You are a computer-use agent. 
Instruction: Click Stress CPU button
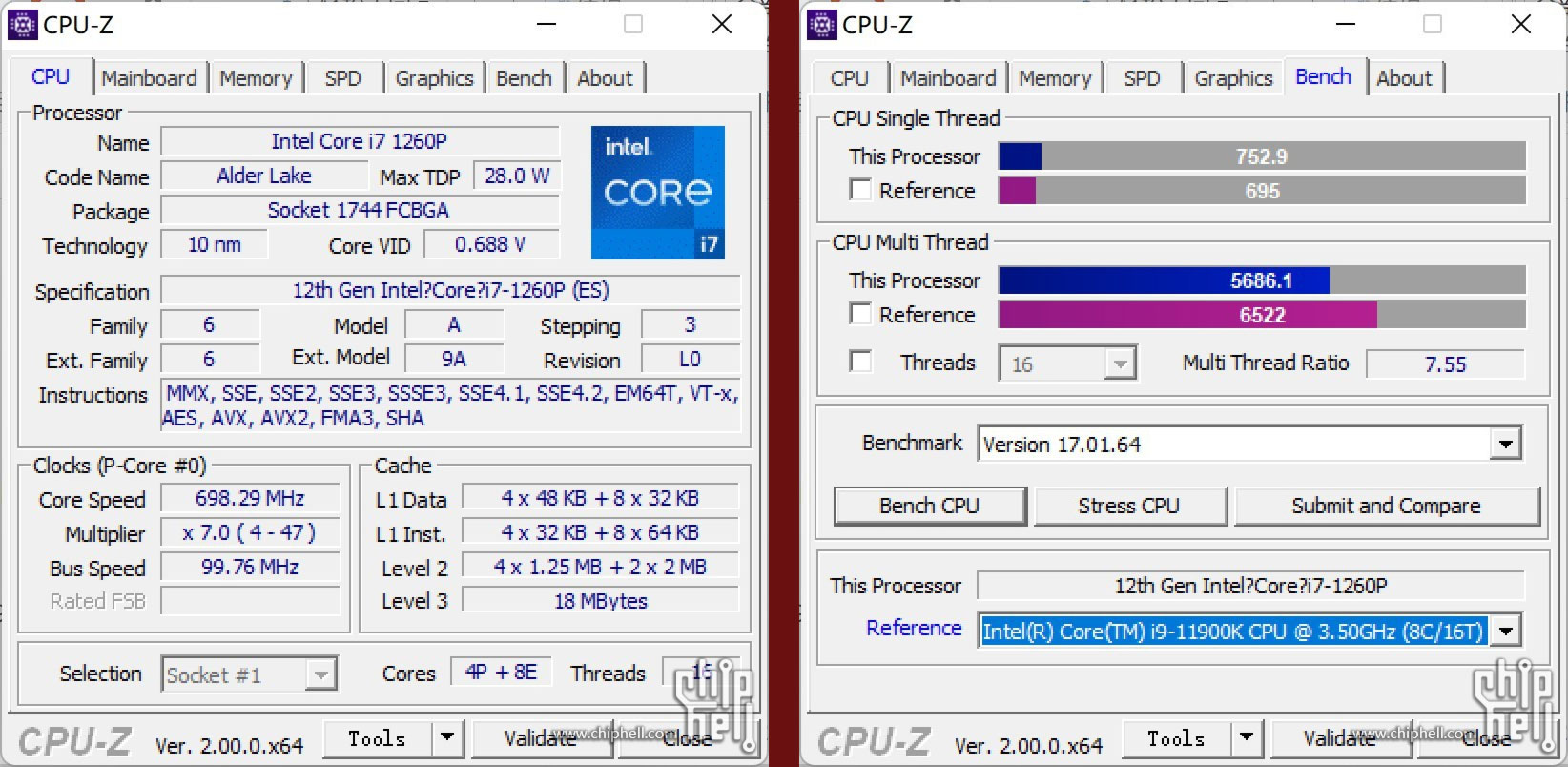(1130, 506)
